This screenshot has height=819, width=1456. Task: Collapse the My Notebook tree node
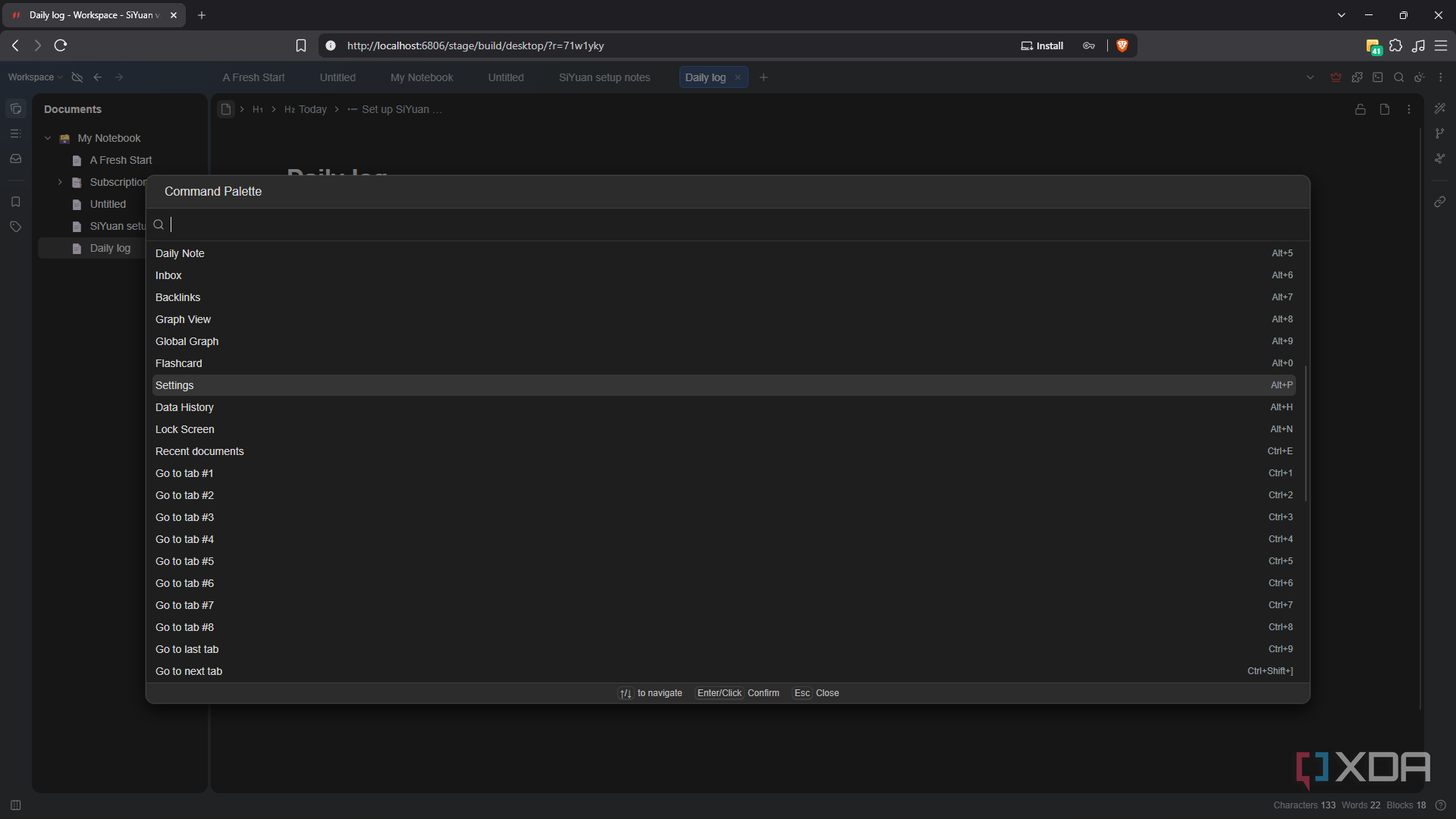pos(48,139)
